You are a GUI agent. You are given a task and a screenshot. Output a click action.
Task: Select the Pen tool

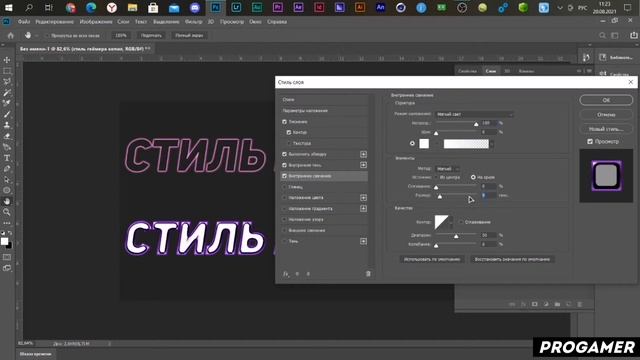tap(7, 169)
